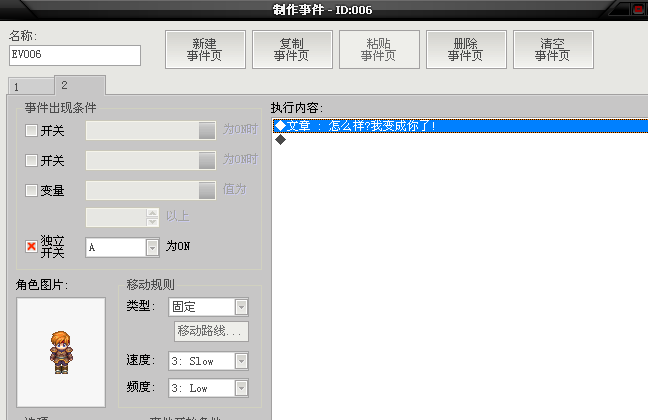Click the 名称 field containing EV006

75,55
